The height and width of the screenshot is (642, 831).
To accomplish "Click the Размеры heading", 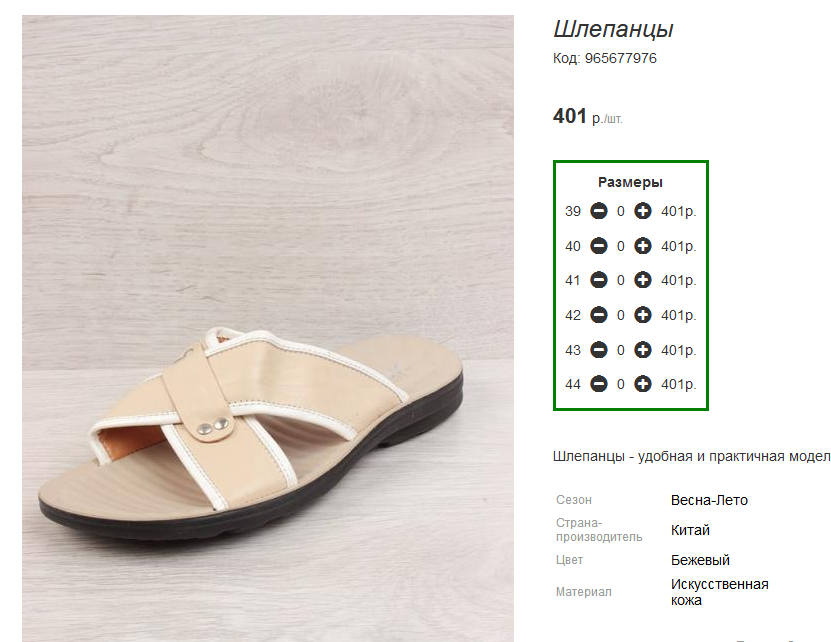I will coord(630,182).
